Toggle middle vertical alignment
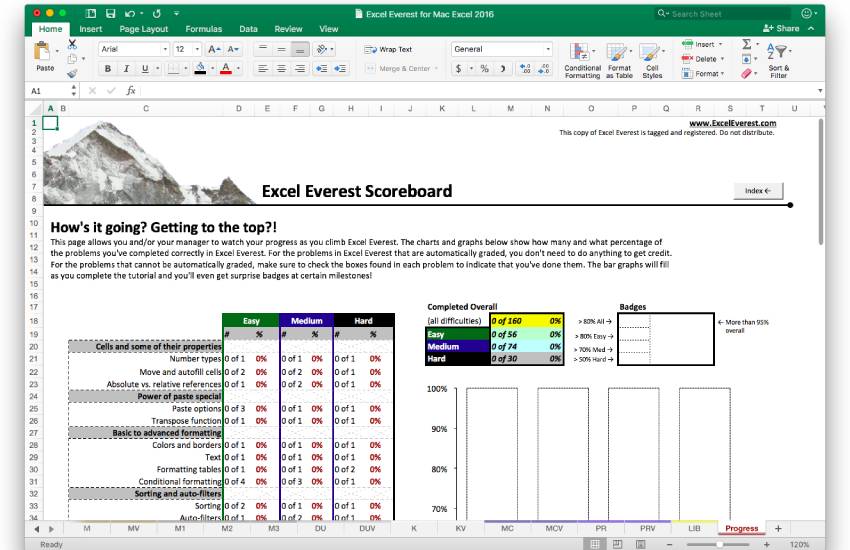 [x=281, y=49]
